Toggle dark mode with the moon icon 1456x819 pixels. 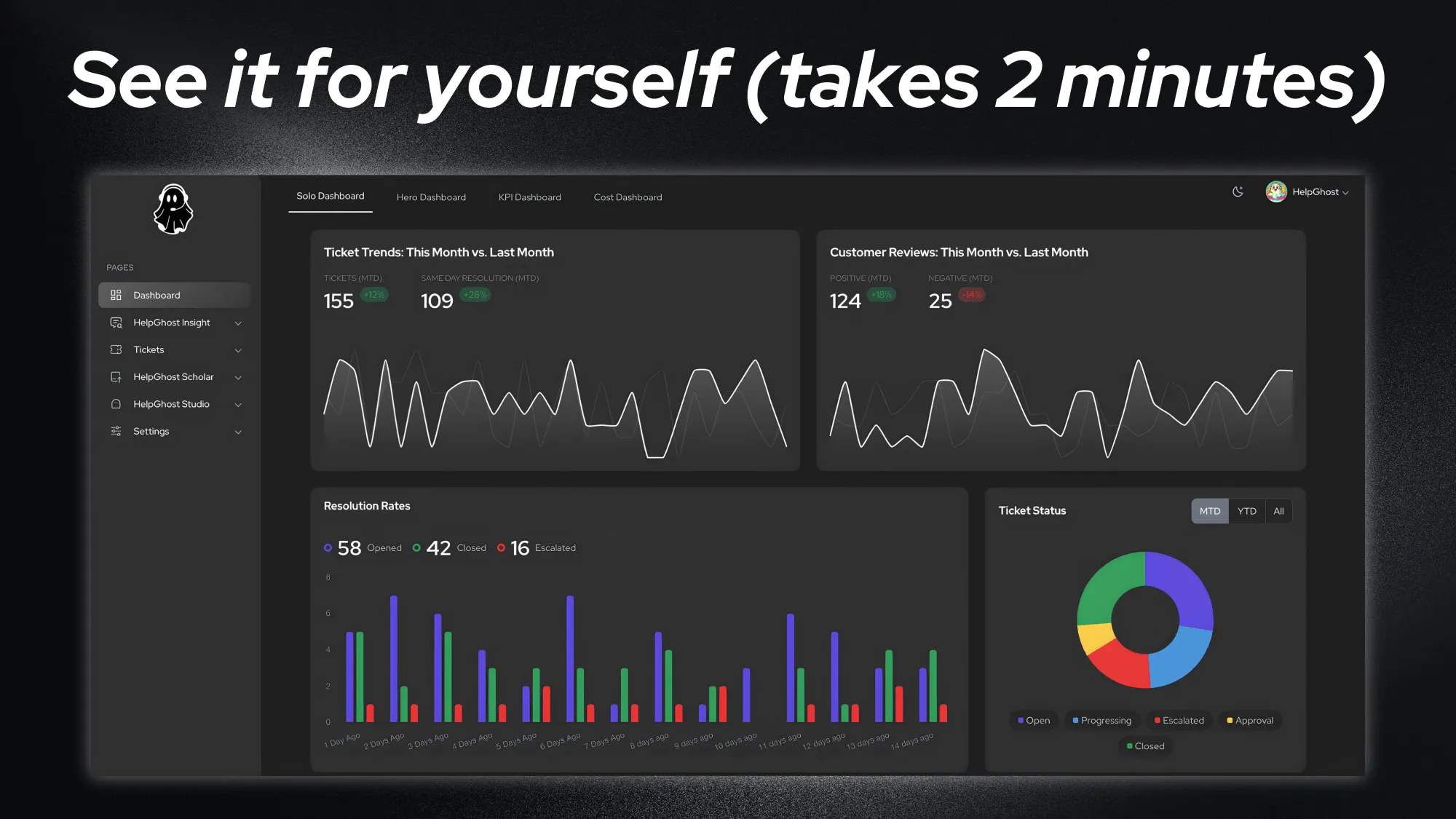tap(1238, 191)
